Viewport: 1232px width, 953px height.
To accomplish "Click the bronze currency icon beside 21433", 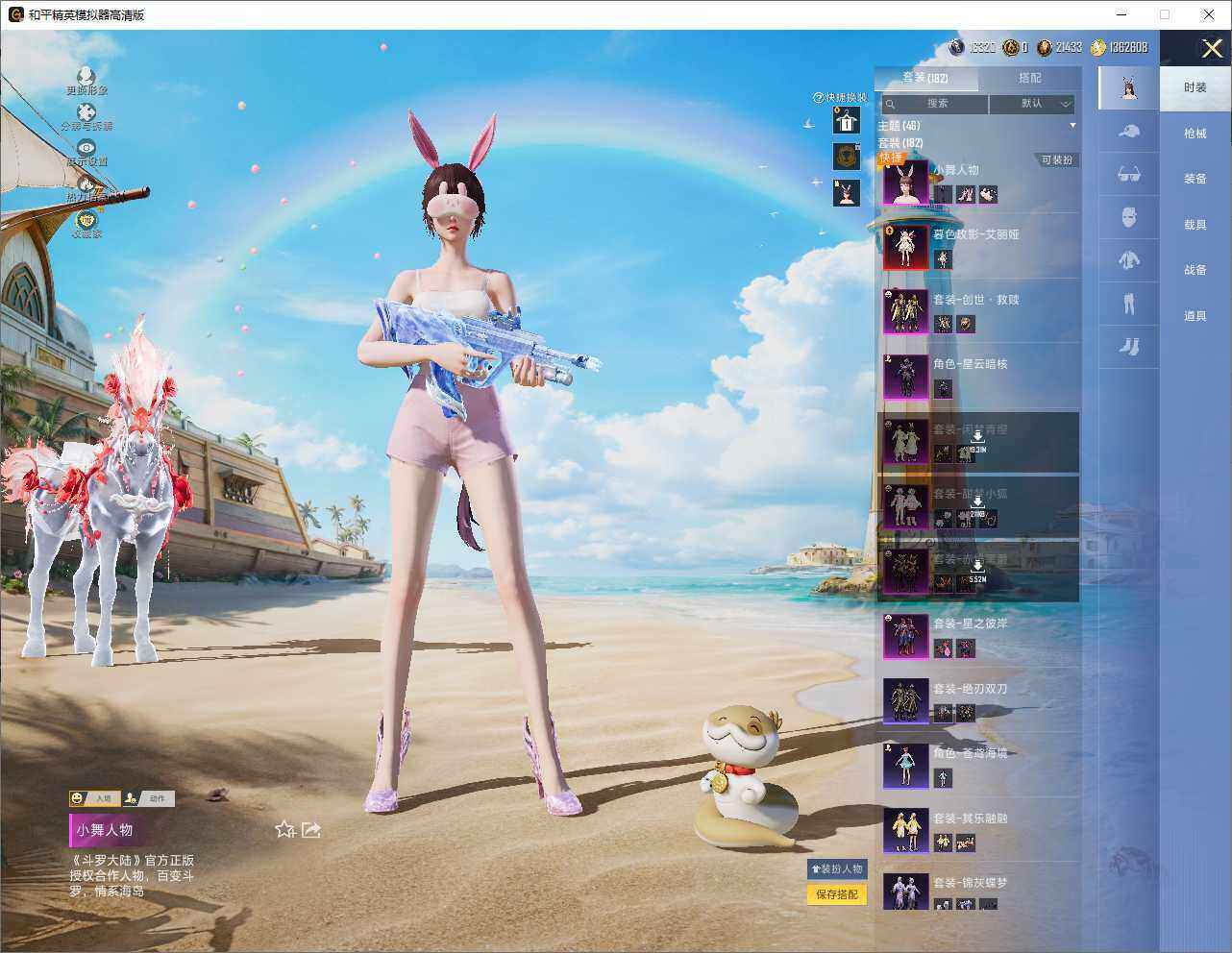I will coord(1045,47).
